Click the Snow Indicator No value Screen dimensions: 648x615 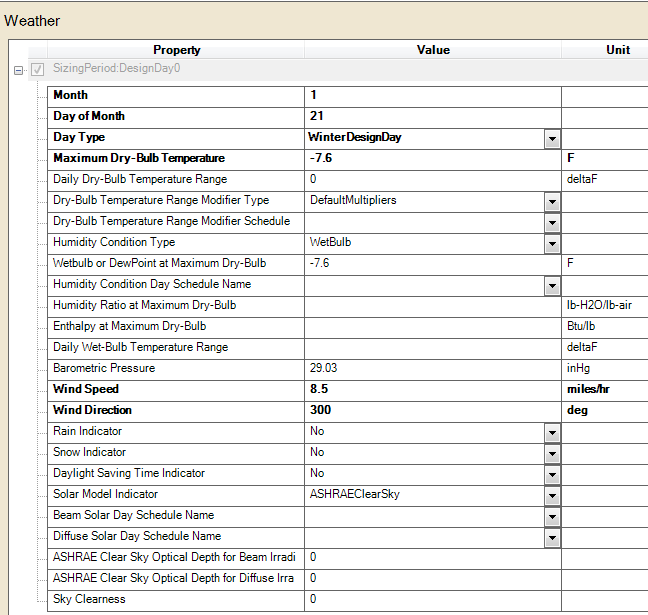point(317,452)
